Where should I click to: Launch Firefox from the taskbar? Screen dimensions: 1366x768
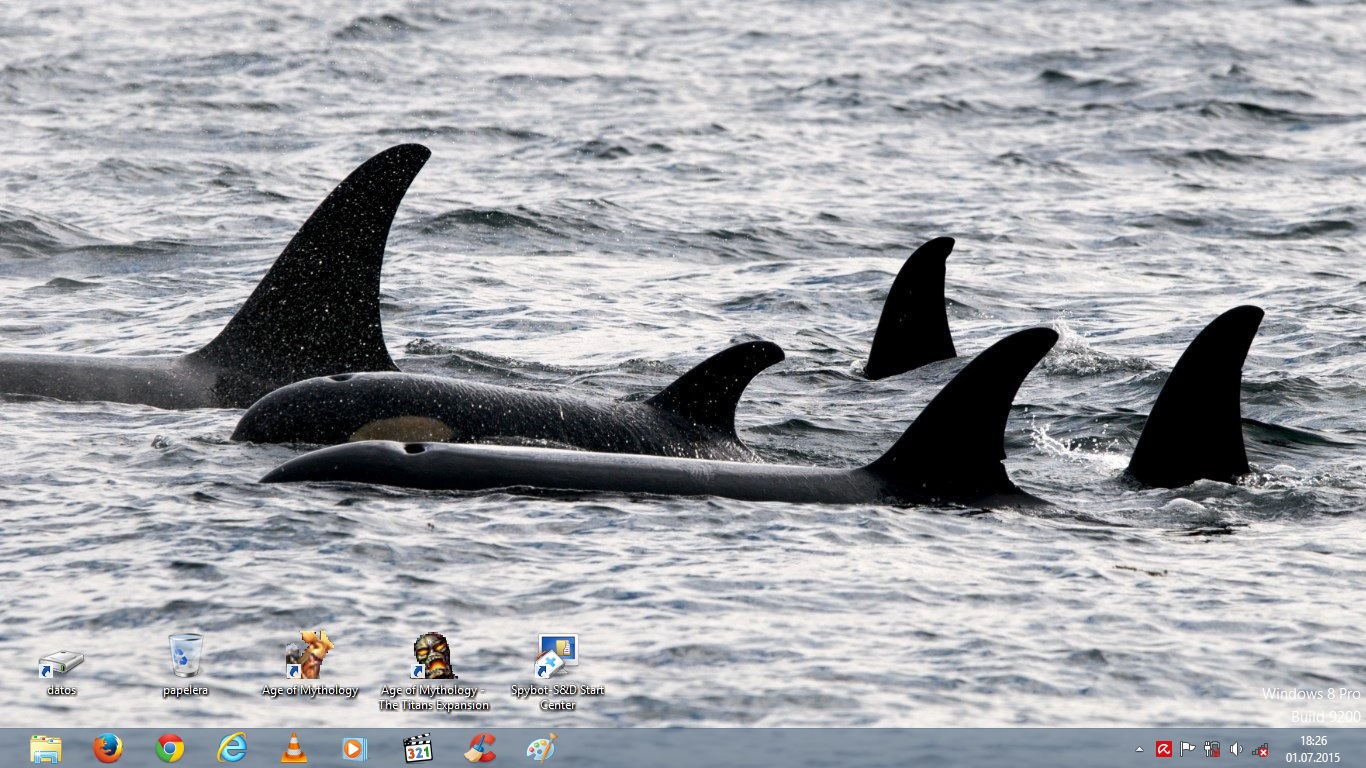(x=107, y=748)
